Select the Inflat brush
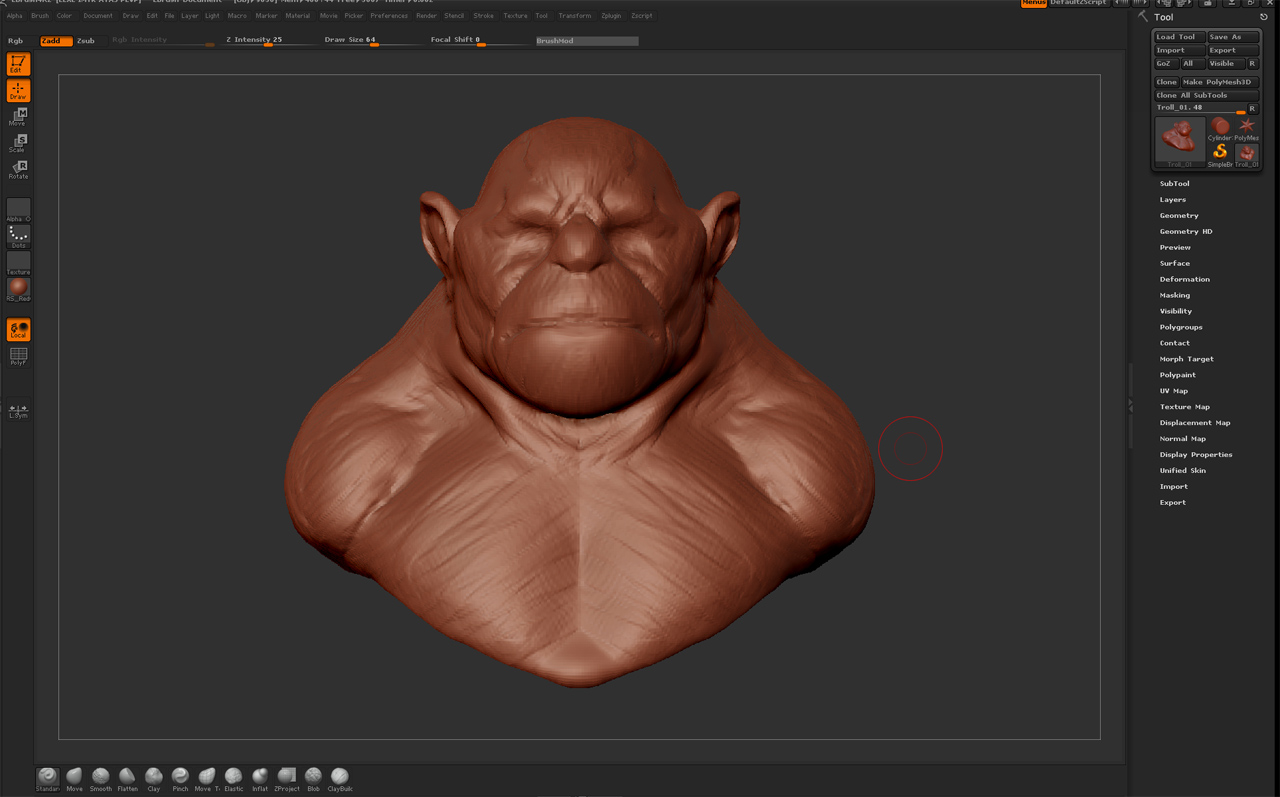Screen dimensions: 1280x797 [260, 779]
